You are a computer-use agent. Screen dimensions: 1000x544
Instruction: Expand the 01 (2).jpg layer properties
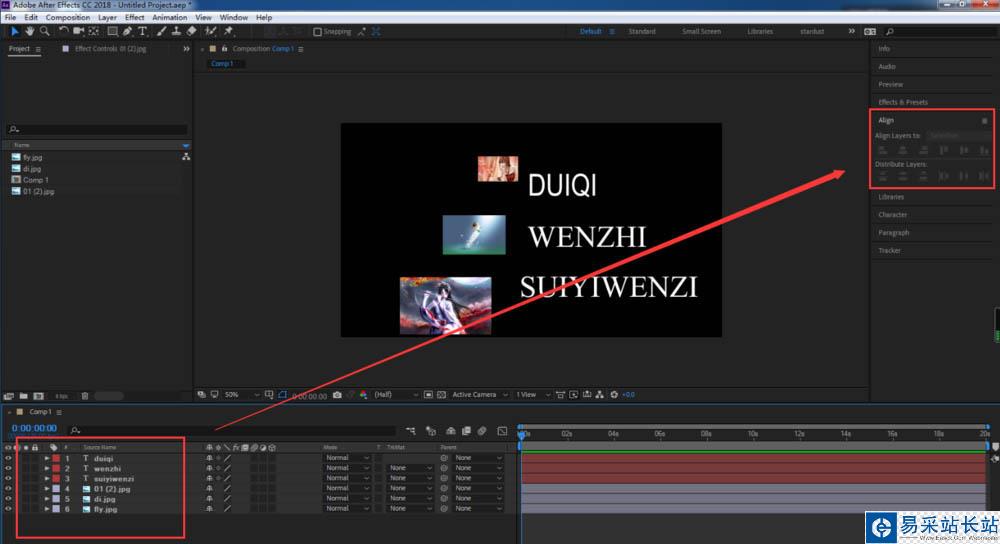[47, 489]
